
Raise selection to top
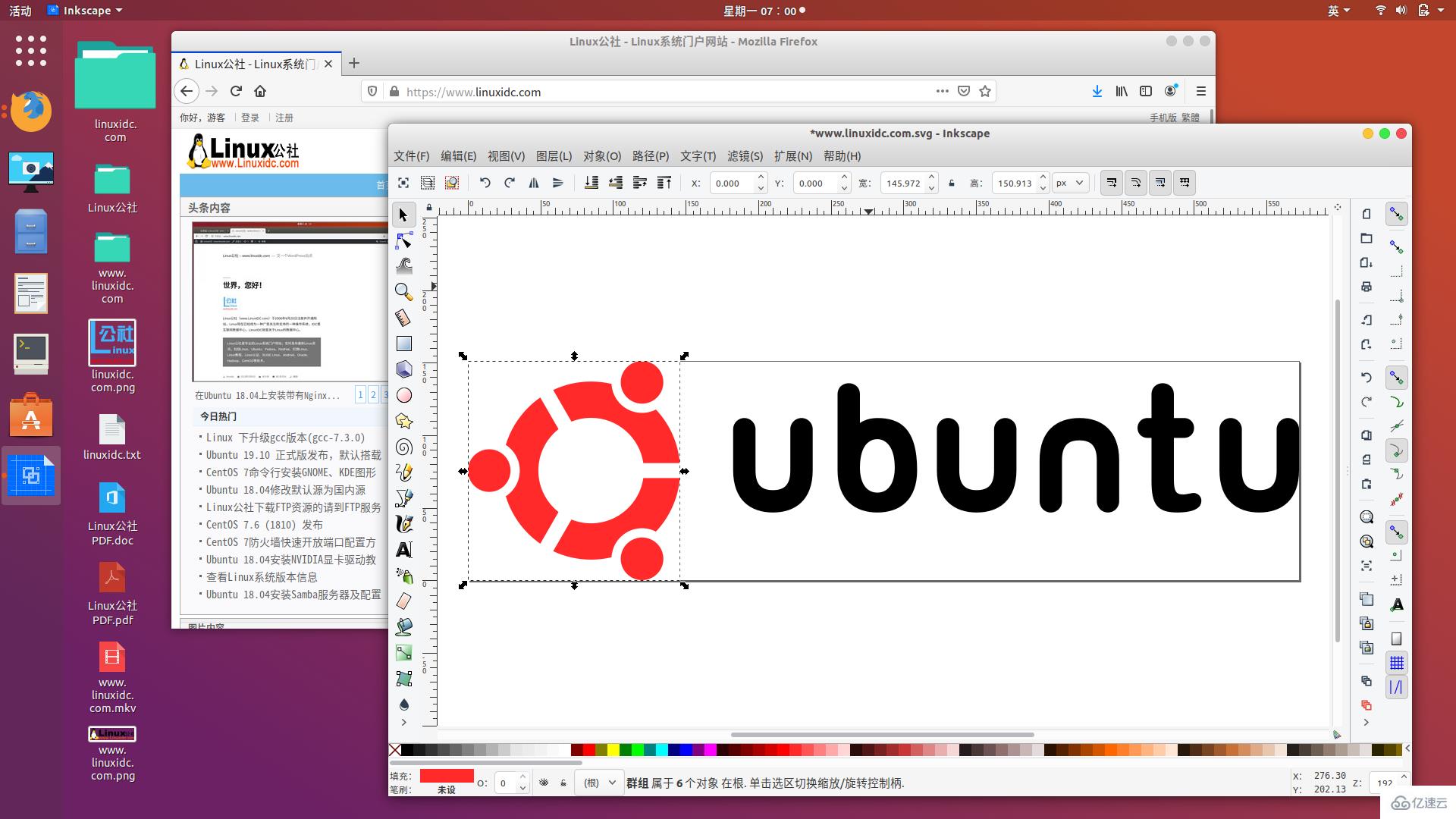click(x=664, y=183)
